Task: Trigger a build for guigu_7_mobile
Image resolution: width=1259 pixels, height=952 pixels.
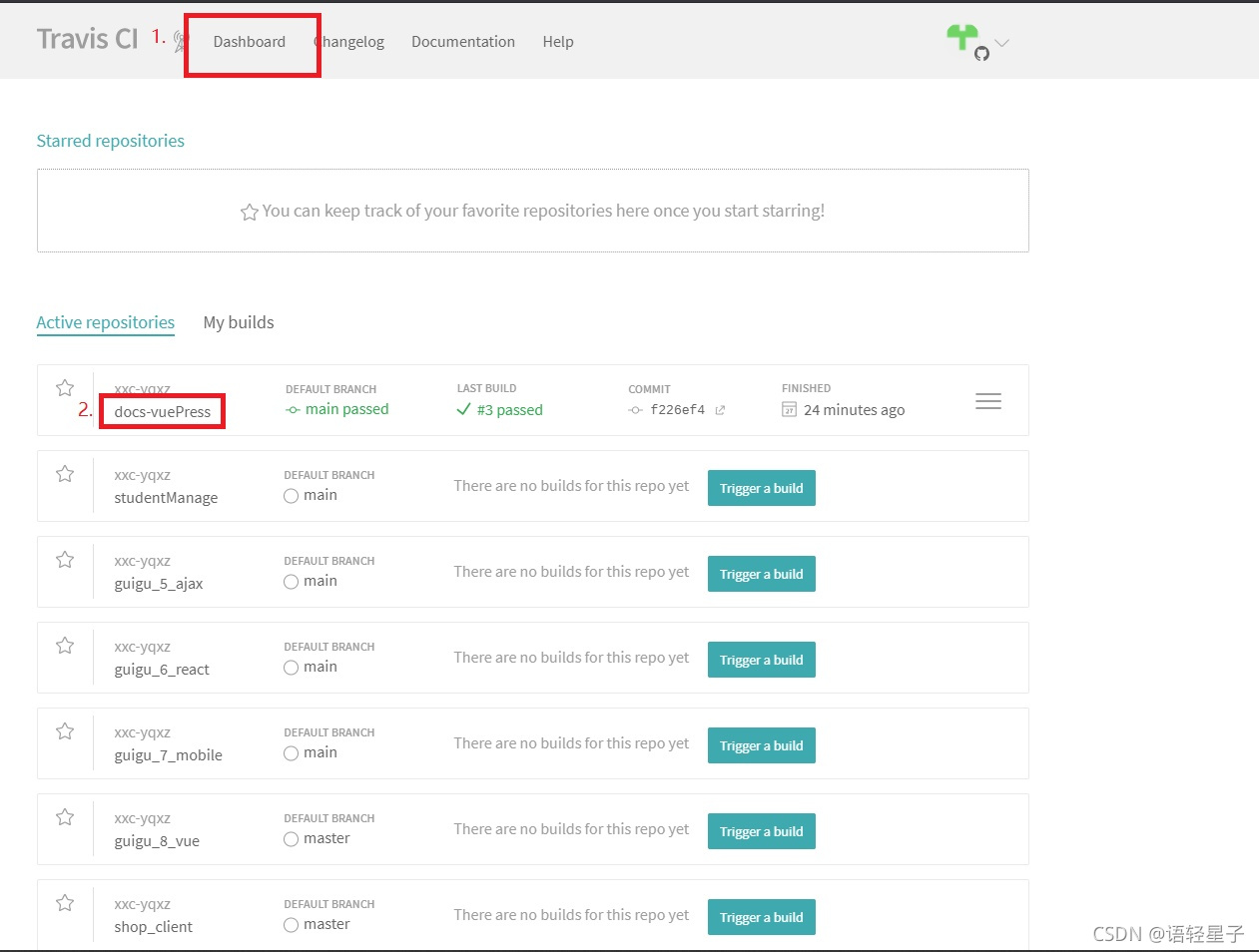Action: 762,745
